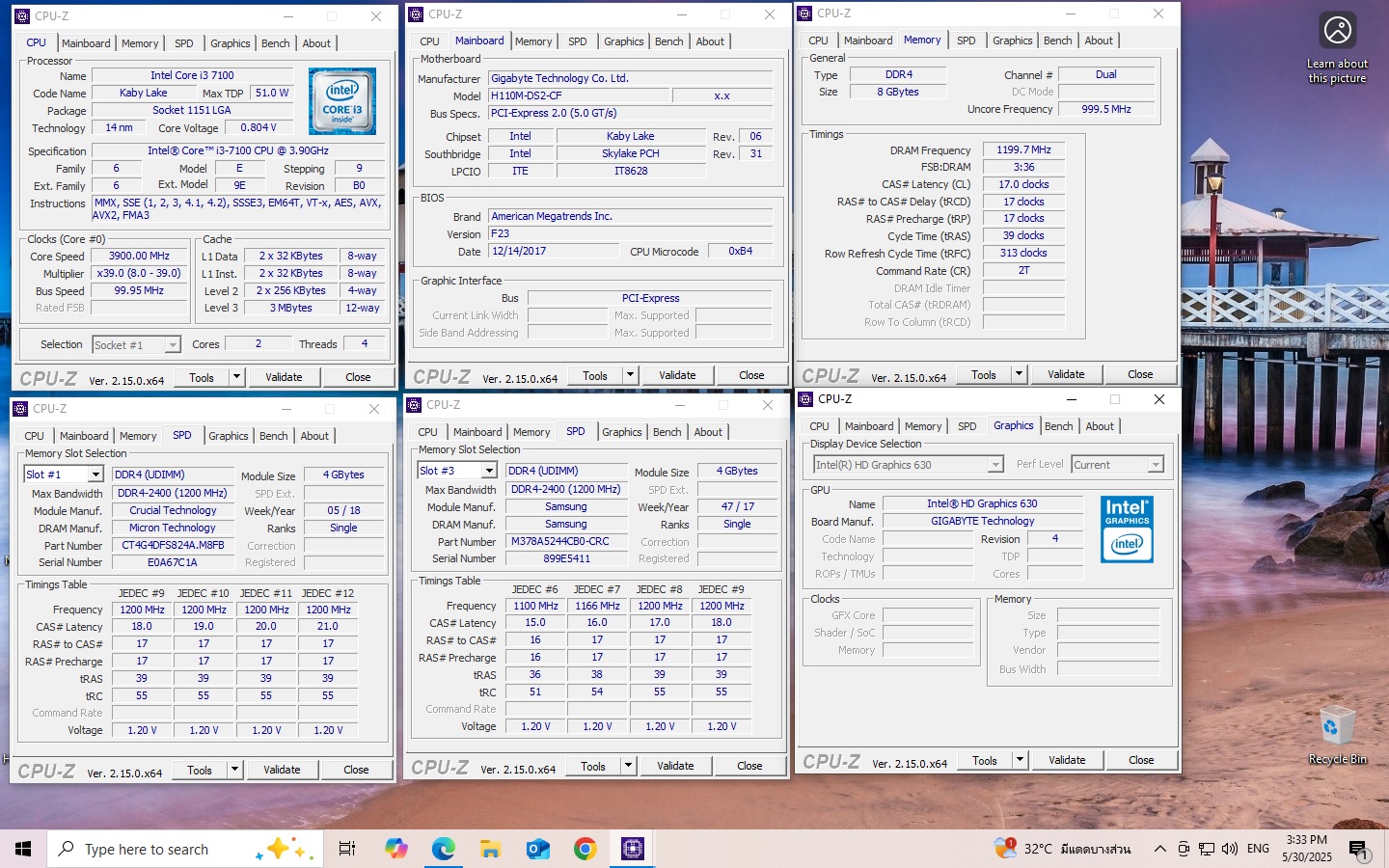Expand Tools arrow in the Graphics tab window
The width and height of the screenshot is (1389, 868).
click(1020, 760)
